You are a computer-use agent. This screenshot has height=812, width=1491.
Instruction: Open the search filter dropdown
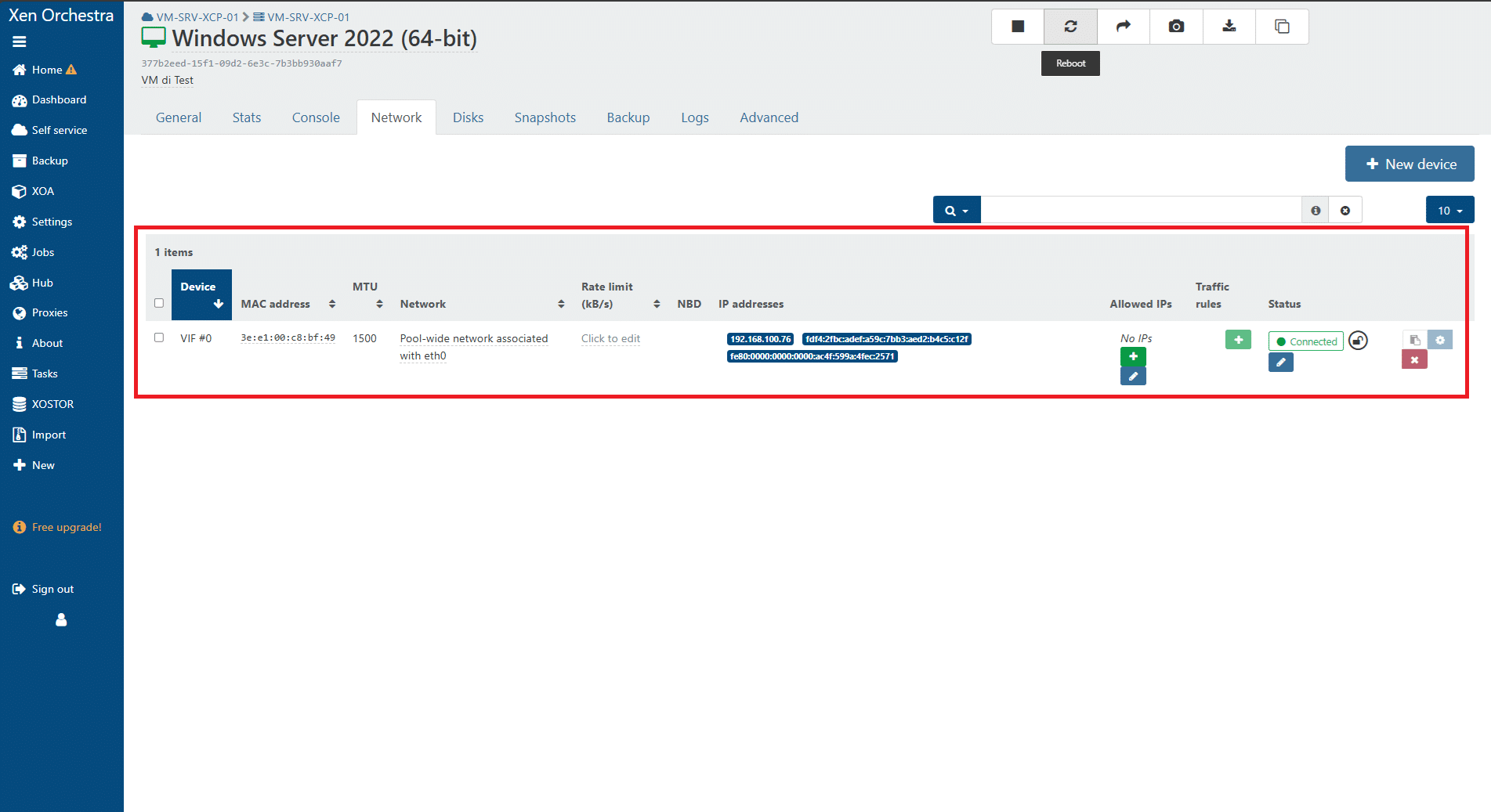pyautogui.click(x=957, y=211)
